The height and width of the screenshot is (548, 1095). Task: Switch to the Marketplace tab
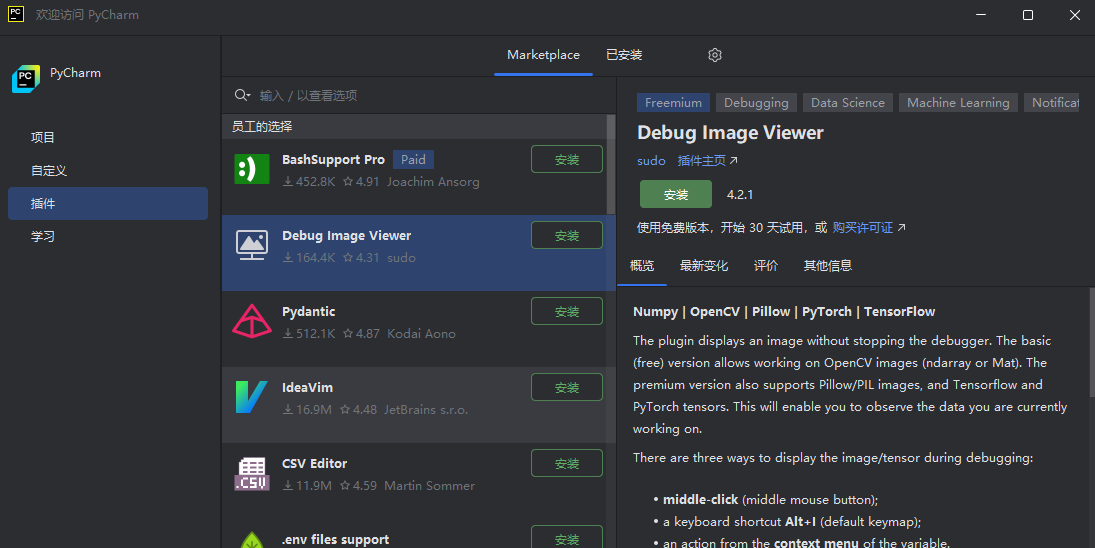543,55
